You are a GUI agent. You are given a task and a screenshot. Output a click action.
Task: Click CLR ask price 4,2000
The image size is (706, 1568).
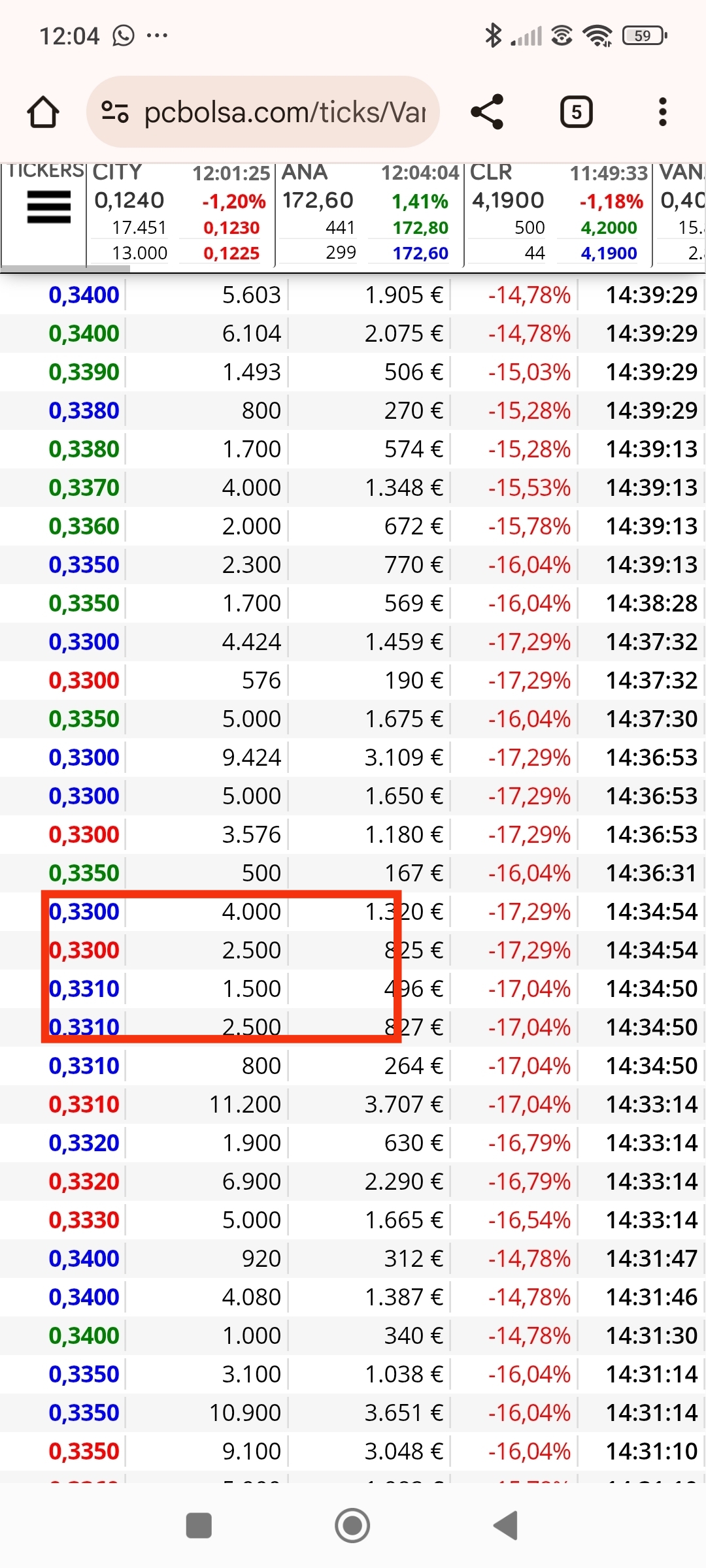pos(609,227)
